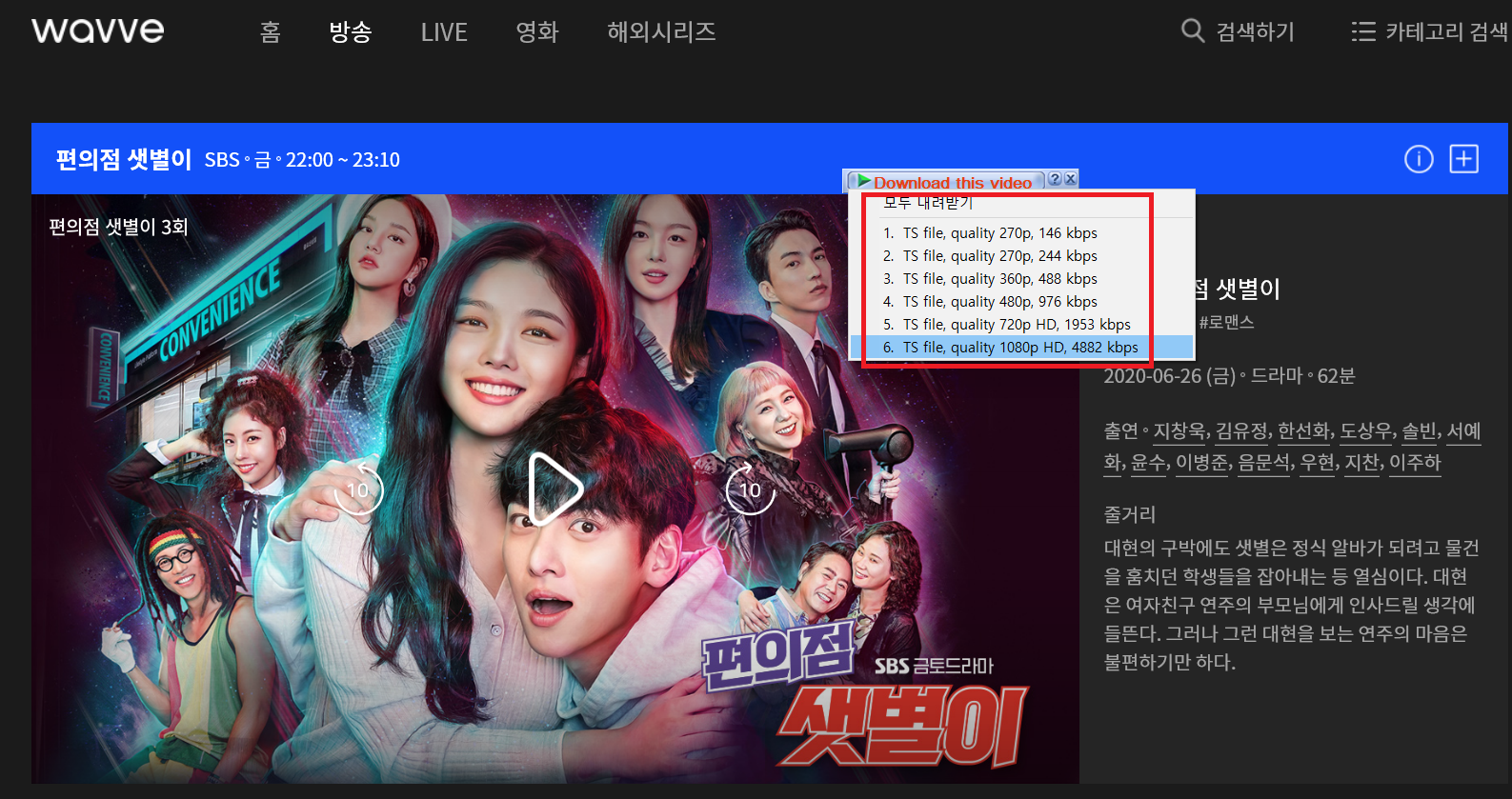The image size is (1512, 799).
Task: Open the cast link 지찬
Action: [x=1361, y=463]
